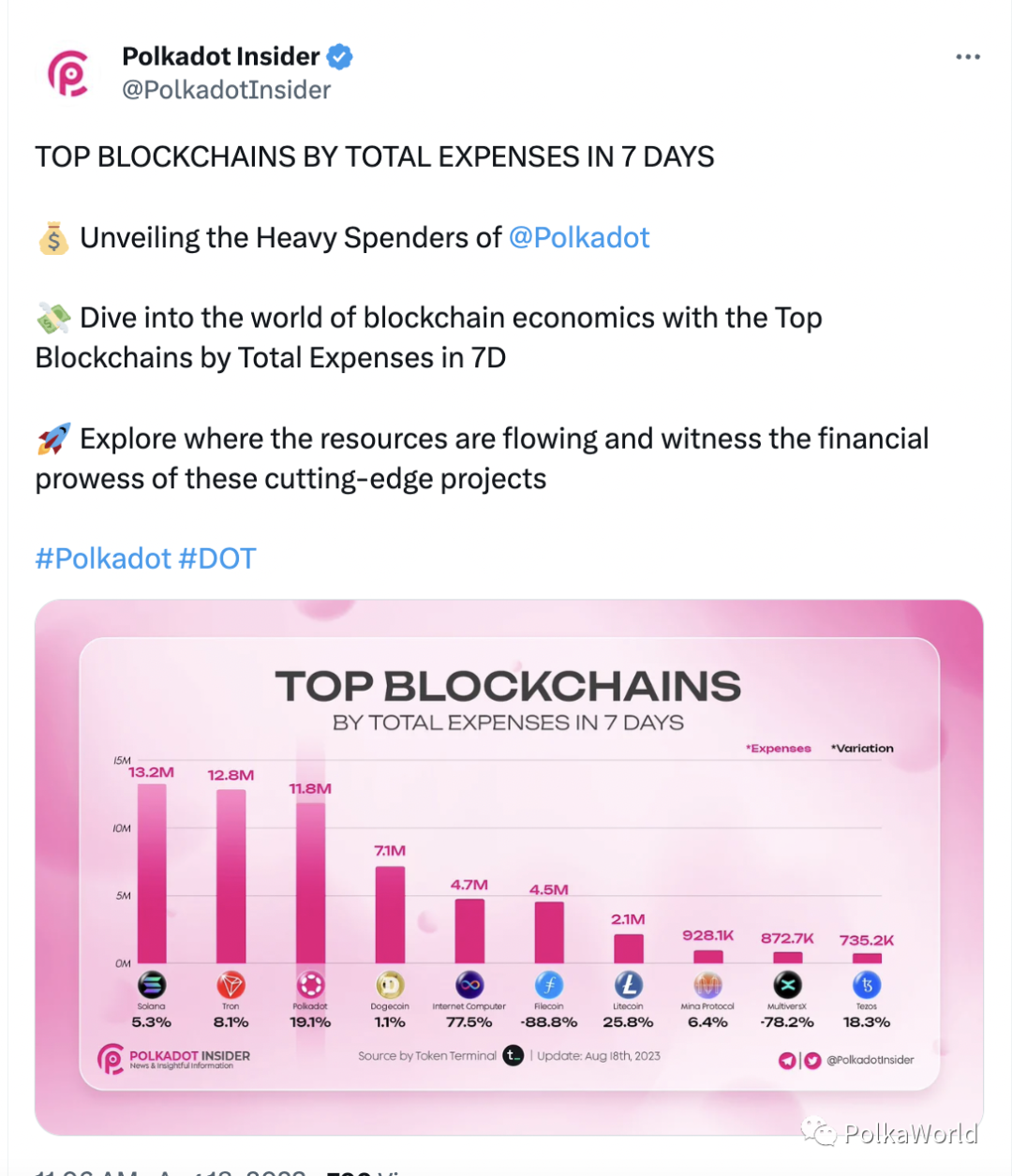
Task: Click the Filecoin logo in the chart
Action: coord(549,985)
